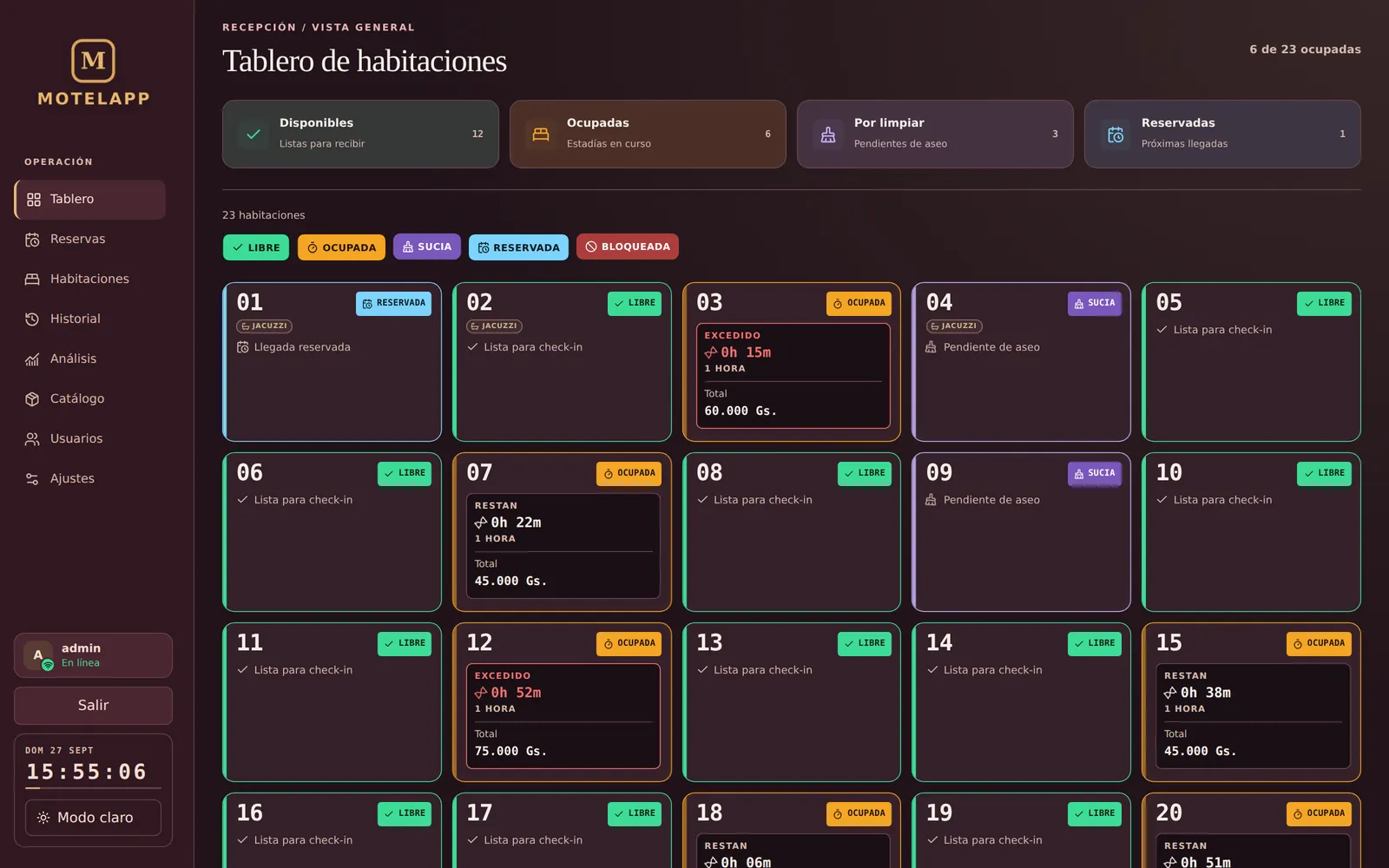This screenshot has height=868, width=1389.
Task: Click '6 de 23 ocupadas' text
Action: [x=1305, y=49]
